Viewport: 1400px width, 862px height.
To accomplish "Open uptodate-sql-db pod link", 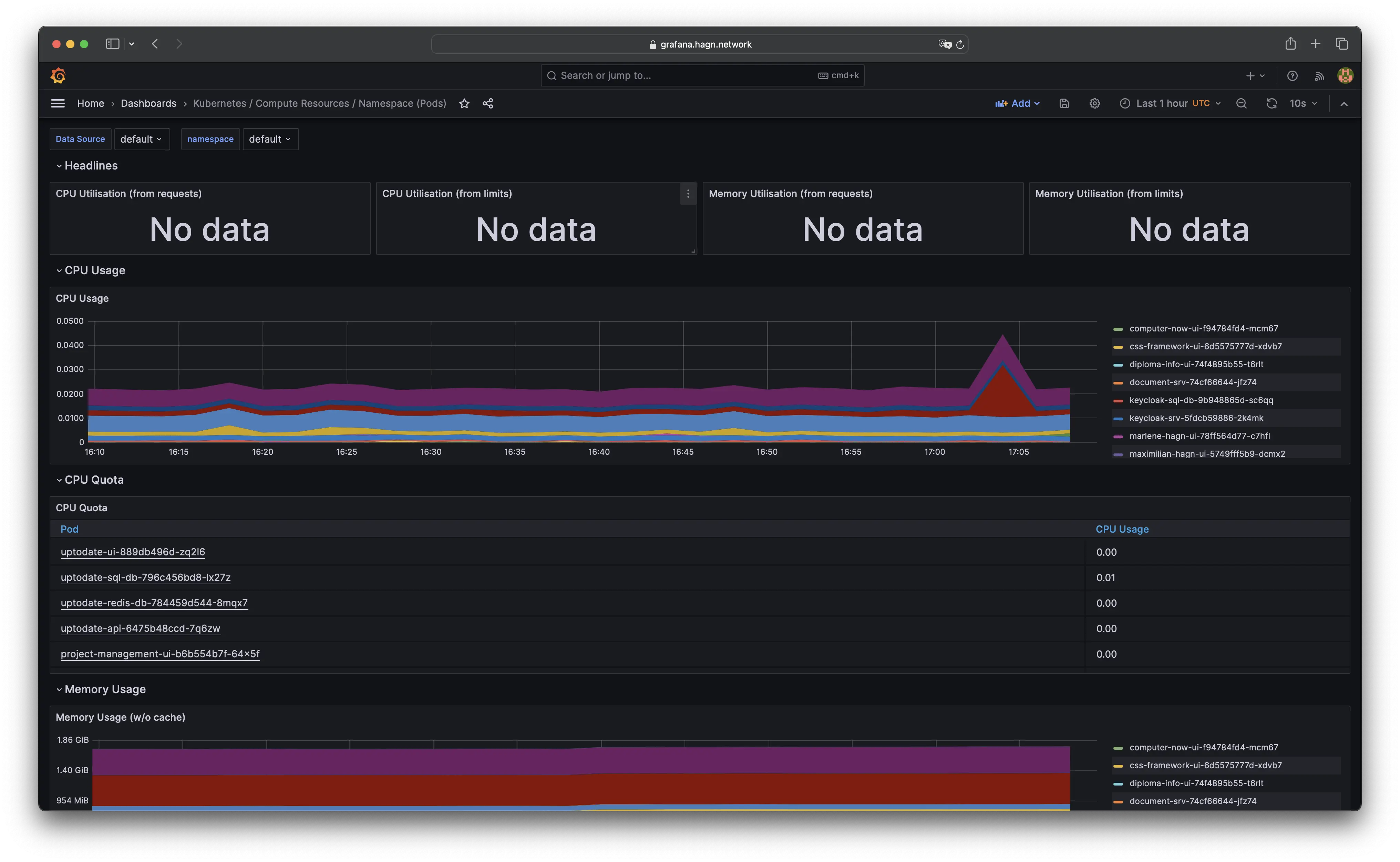I will tap(145, 577).
